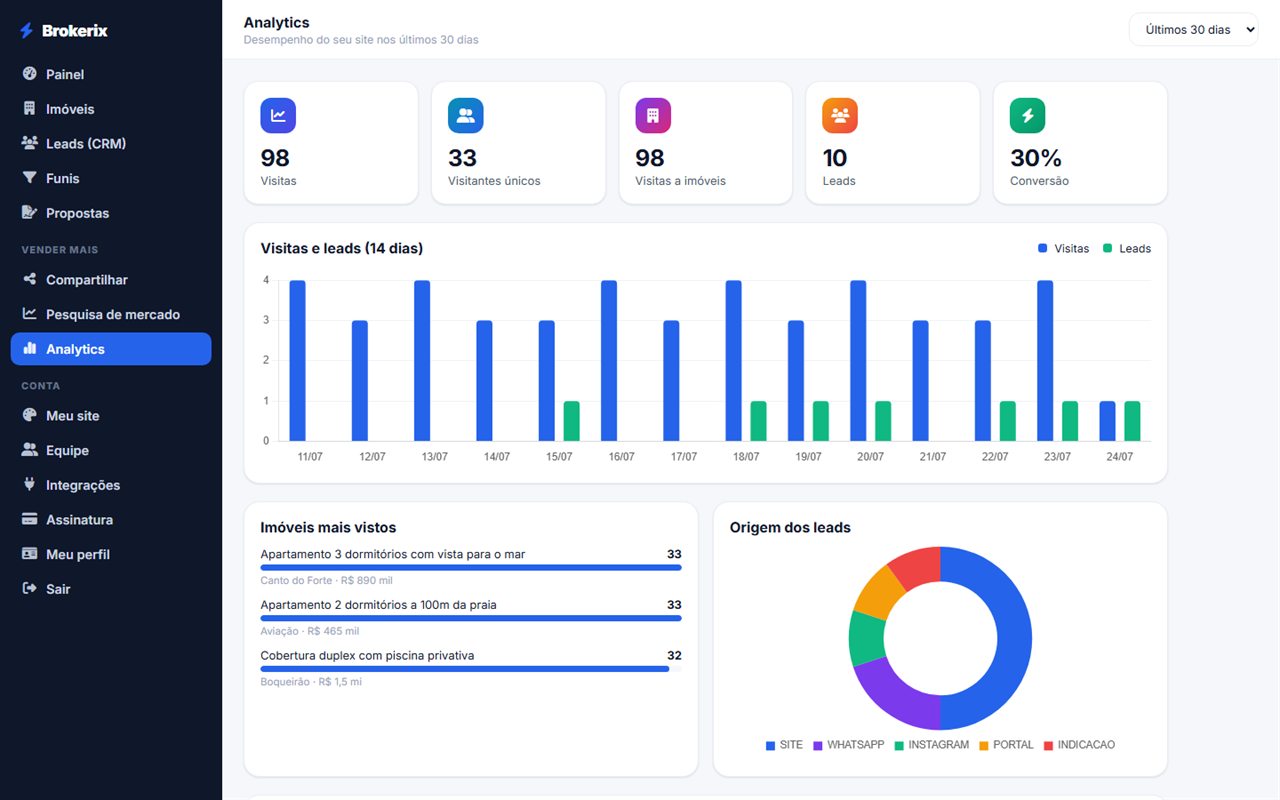Toggle the Leads legend in bar chart
The image size is (1280, 800).
[1127, 248]
